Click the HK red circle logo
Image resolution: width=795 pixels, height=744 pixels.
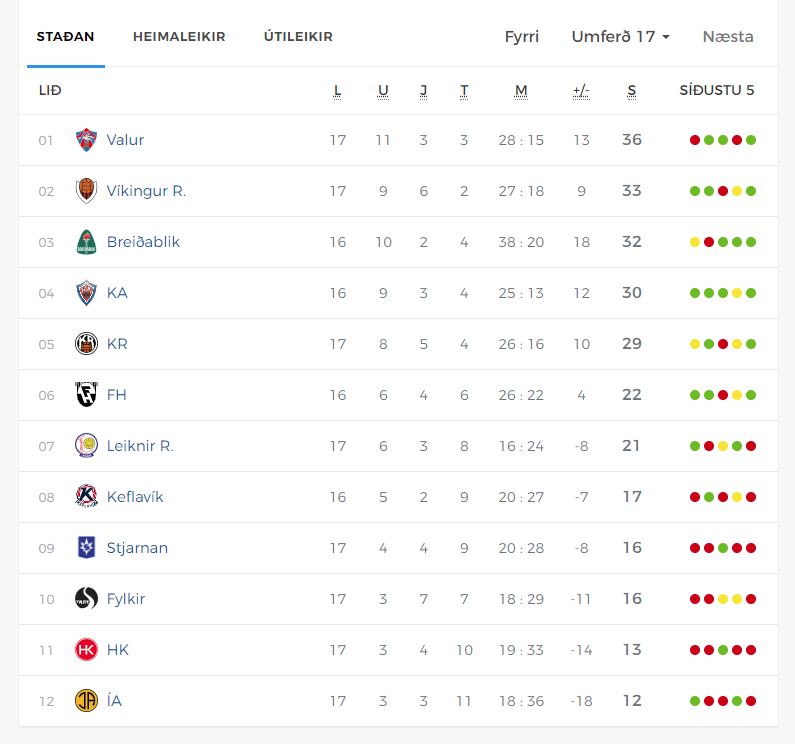[x=86, y=650]
